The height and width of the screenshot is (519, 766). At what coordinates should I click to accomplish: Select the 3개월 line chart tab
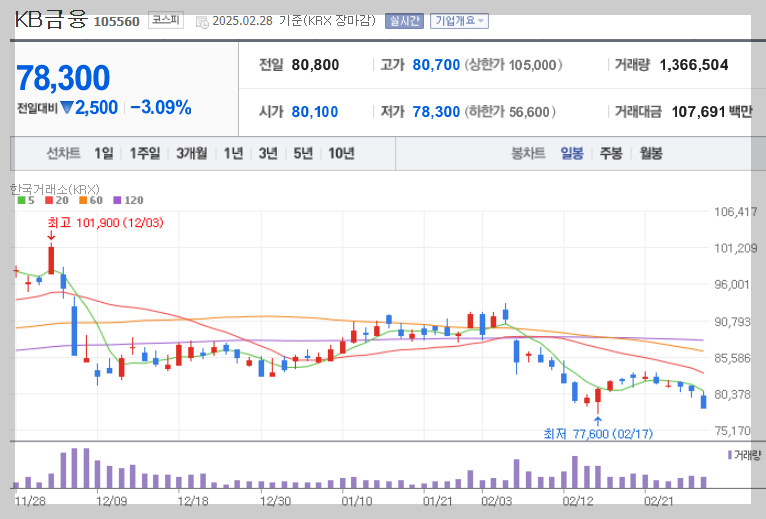(x=192, y=153)
